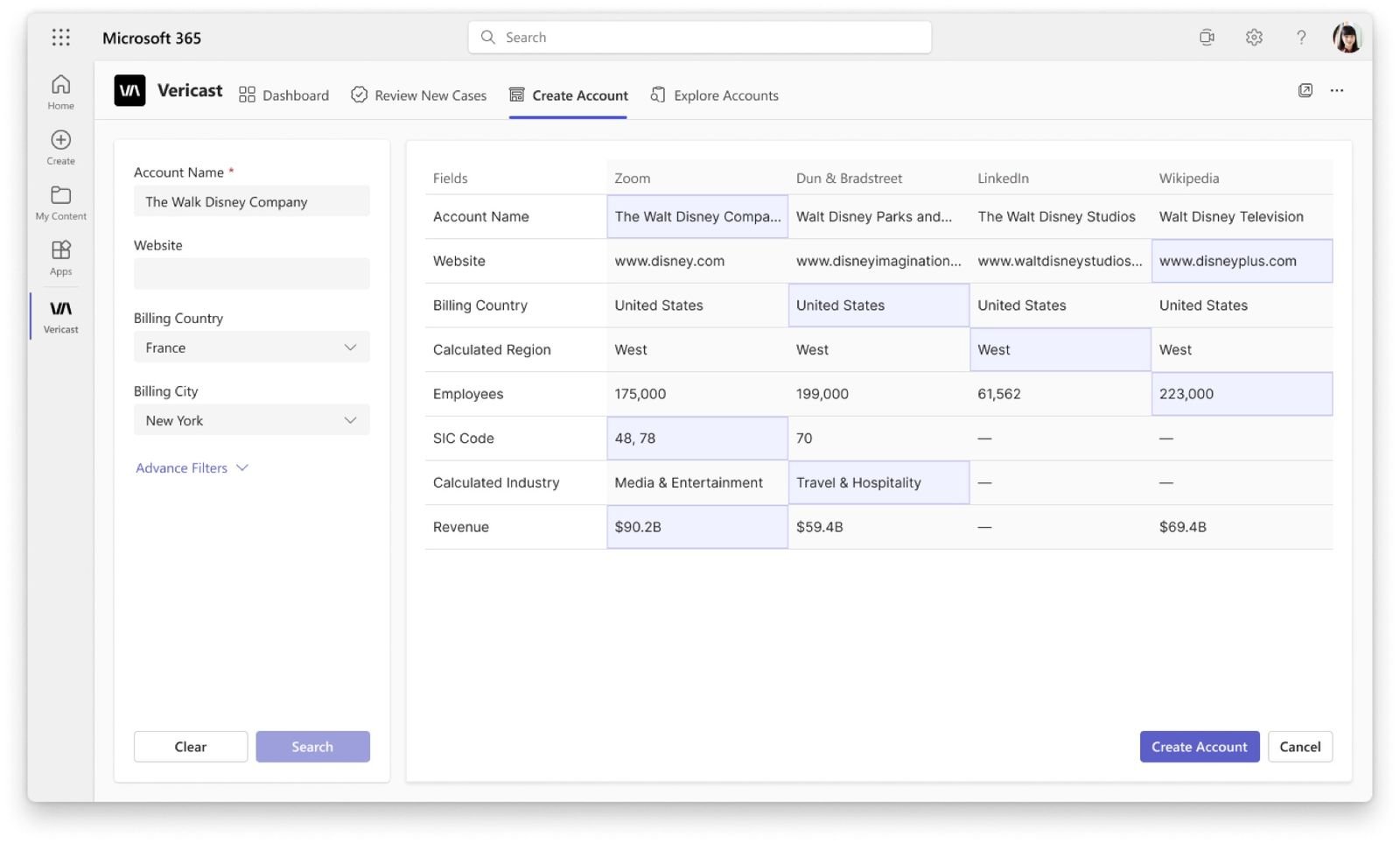The width and height of the screenshot is (1400, 843).
Task: Select Wikipedia employees value 223,000
Action: tap(1242, 394)
